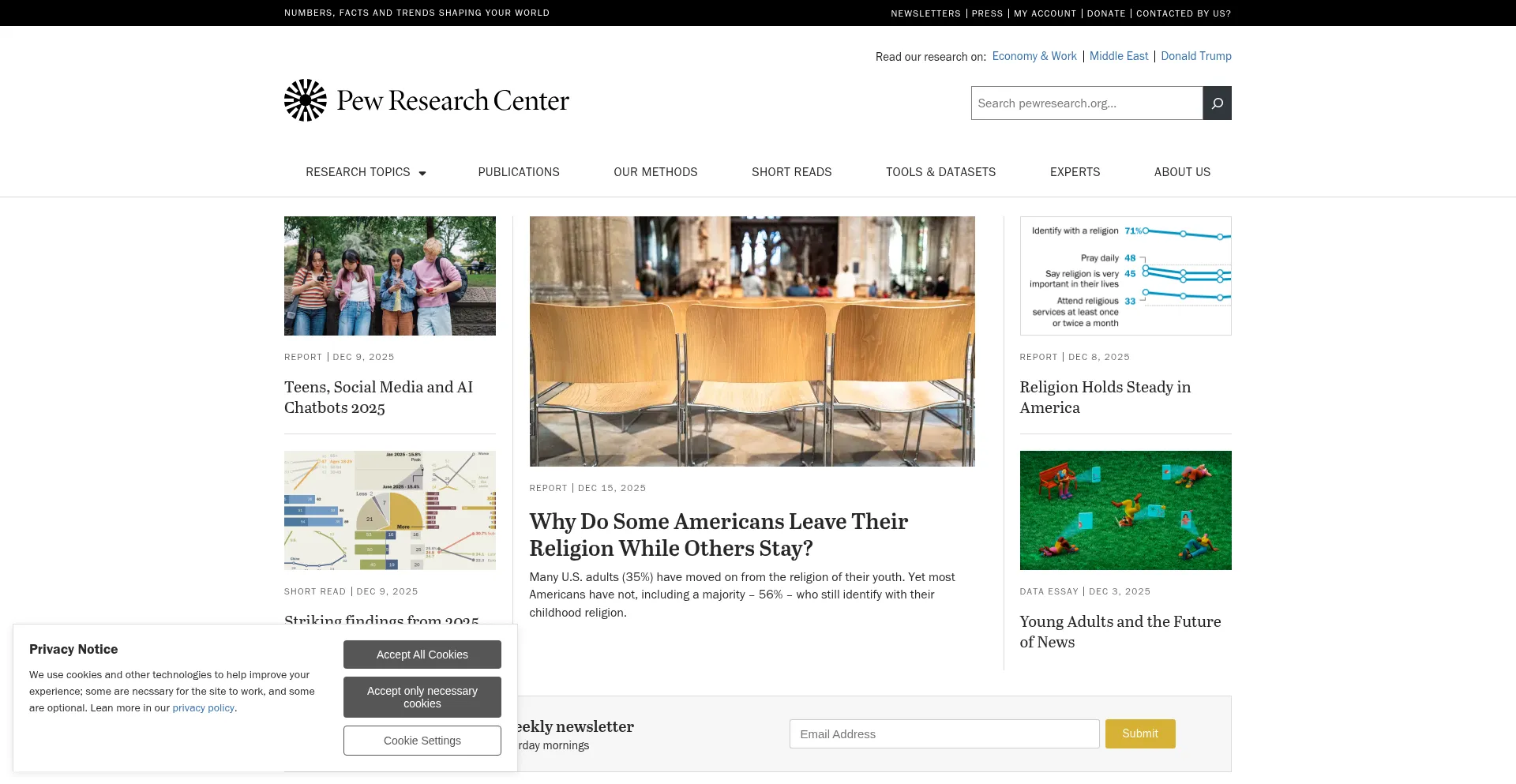Open Cookie Settings
The height and width of the screenshot is (784, 1516).
click(x=422, y=741)
